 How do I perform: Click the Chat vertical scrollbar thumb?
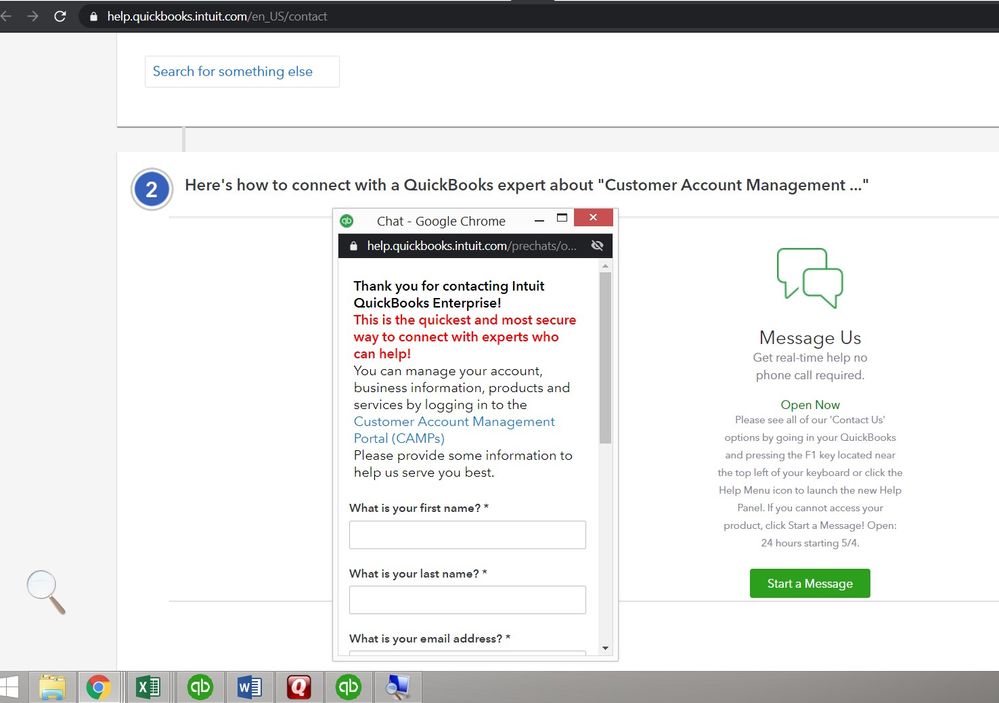coord(605,358)
